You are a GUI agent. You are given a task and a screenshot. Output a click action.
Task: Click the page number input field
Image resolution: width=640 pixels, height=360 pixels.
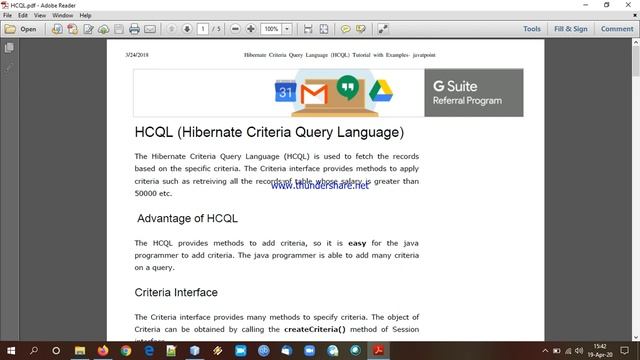pos(202,29)
